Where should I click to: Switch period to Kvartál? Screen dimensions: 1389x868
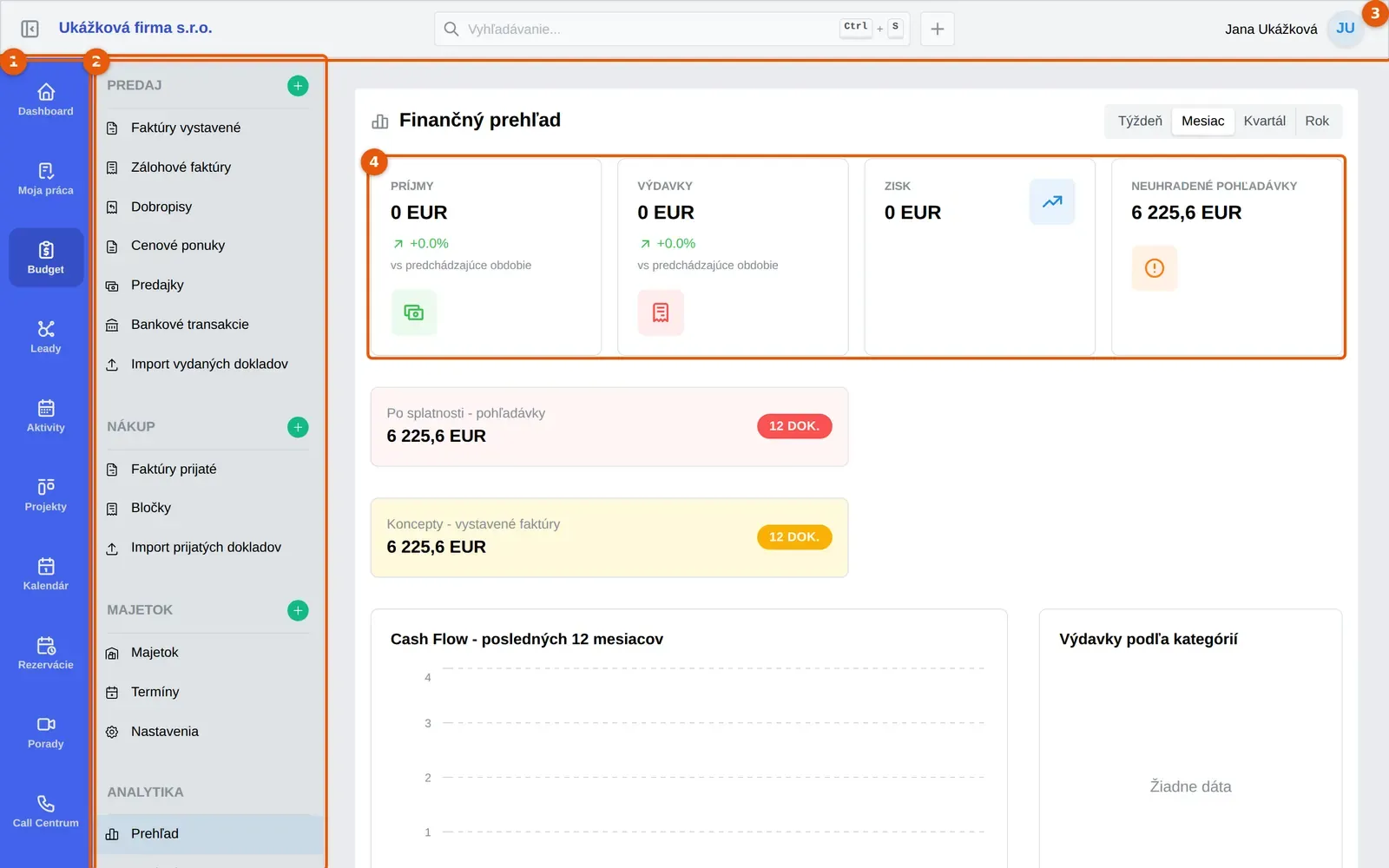click(x=1265, y=122)
